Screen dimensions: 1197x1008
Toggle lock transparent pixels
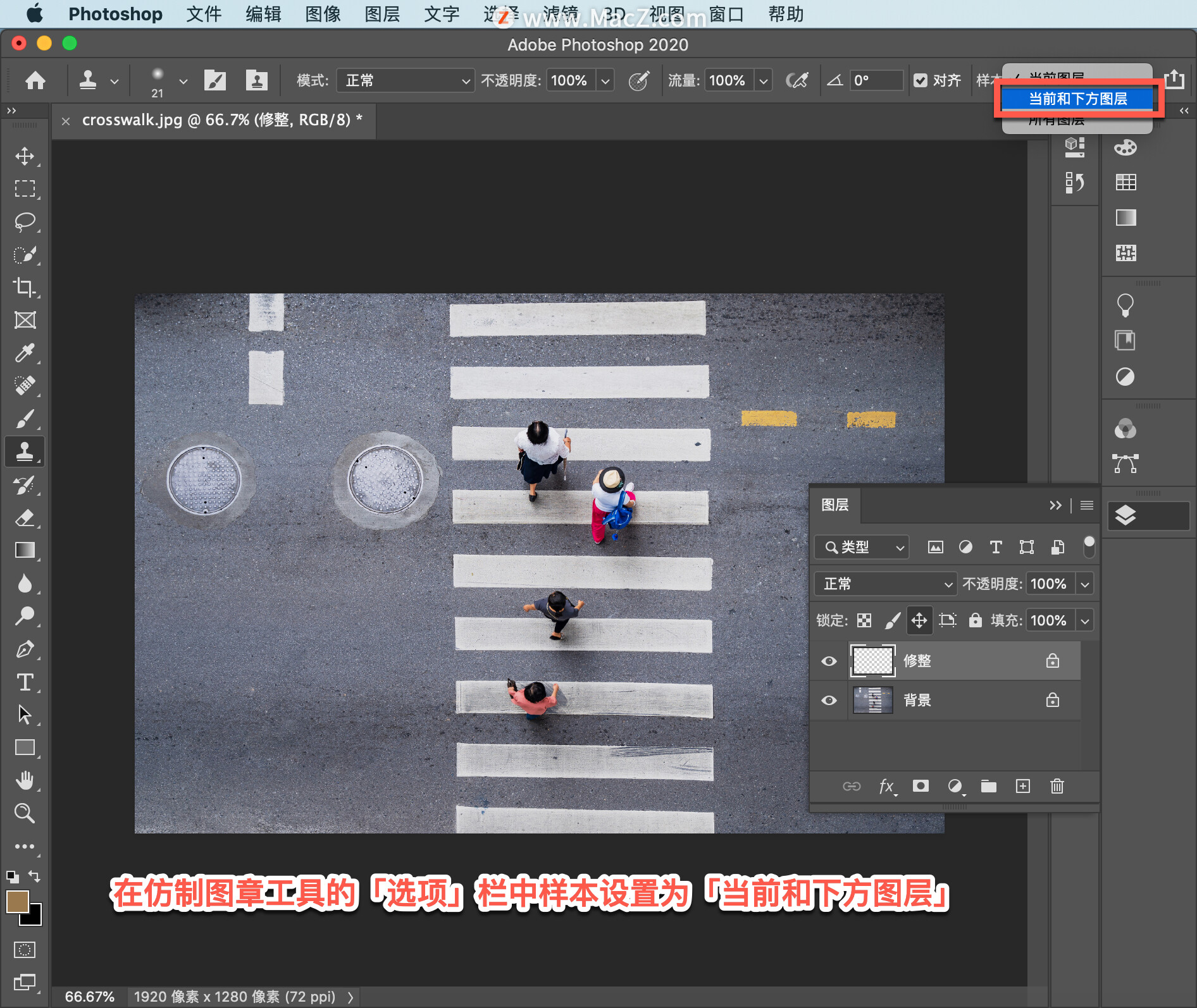[864, 620]
